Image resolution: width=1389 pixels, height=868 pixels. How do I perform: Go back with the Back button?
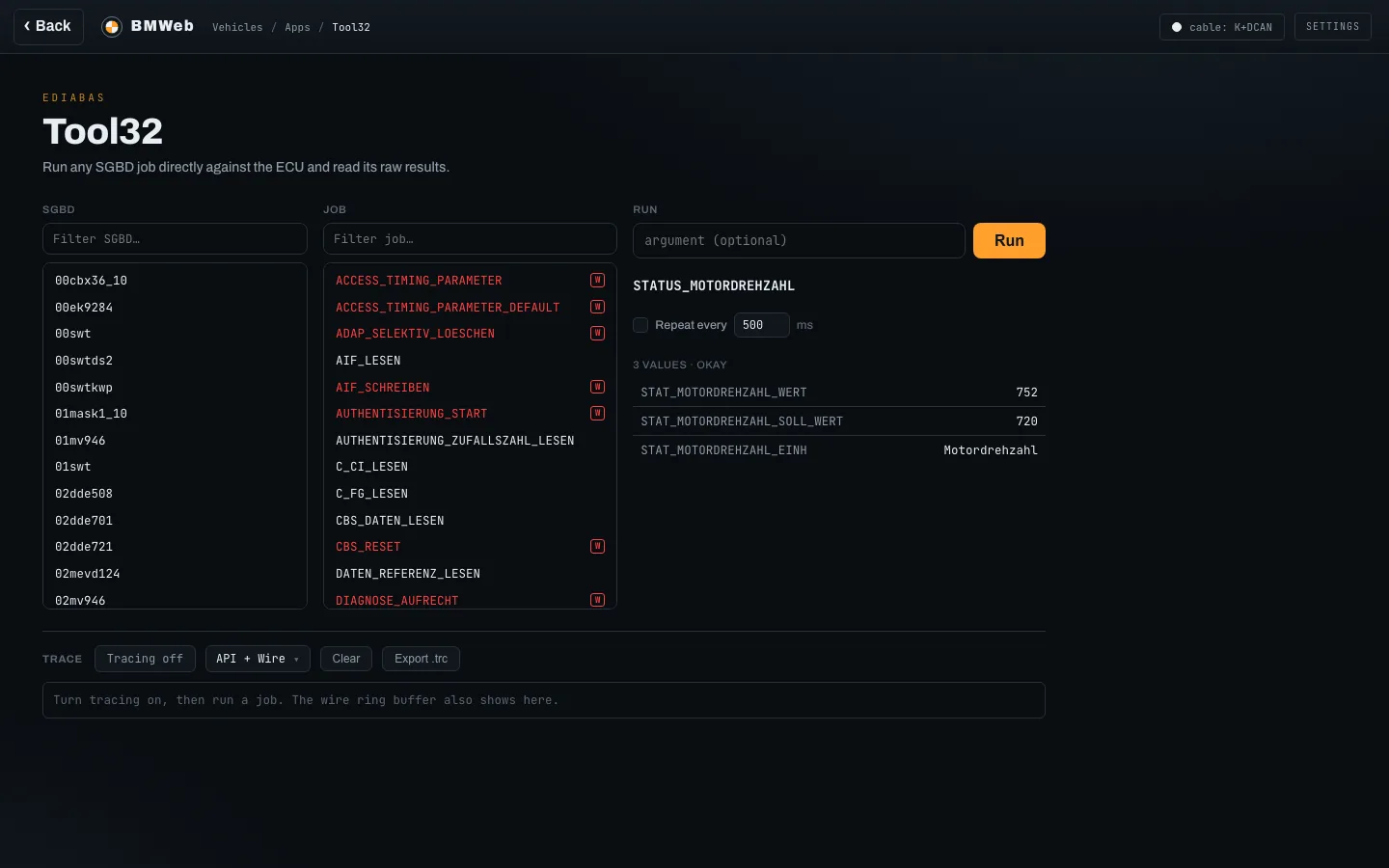tap(48, 26)
